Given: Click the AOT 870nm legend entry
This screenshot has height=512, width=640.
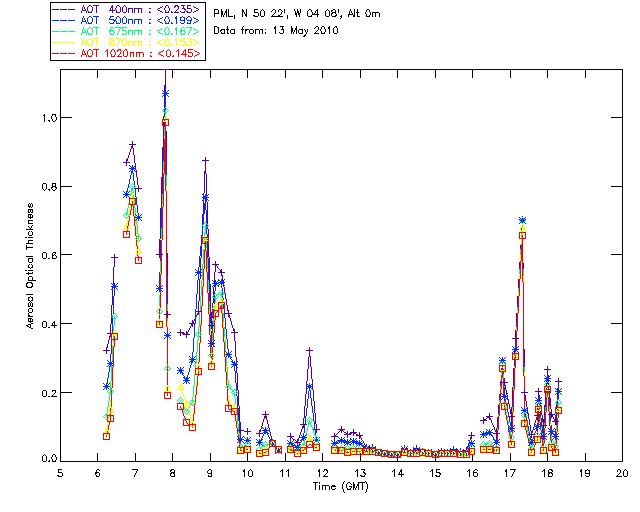Looking at the screenshot, I should tap(127, 42).
